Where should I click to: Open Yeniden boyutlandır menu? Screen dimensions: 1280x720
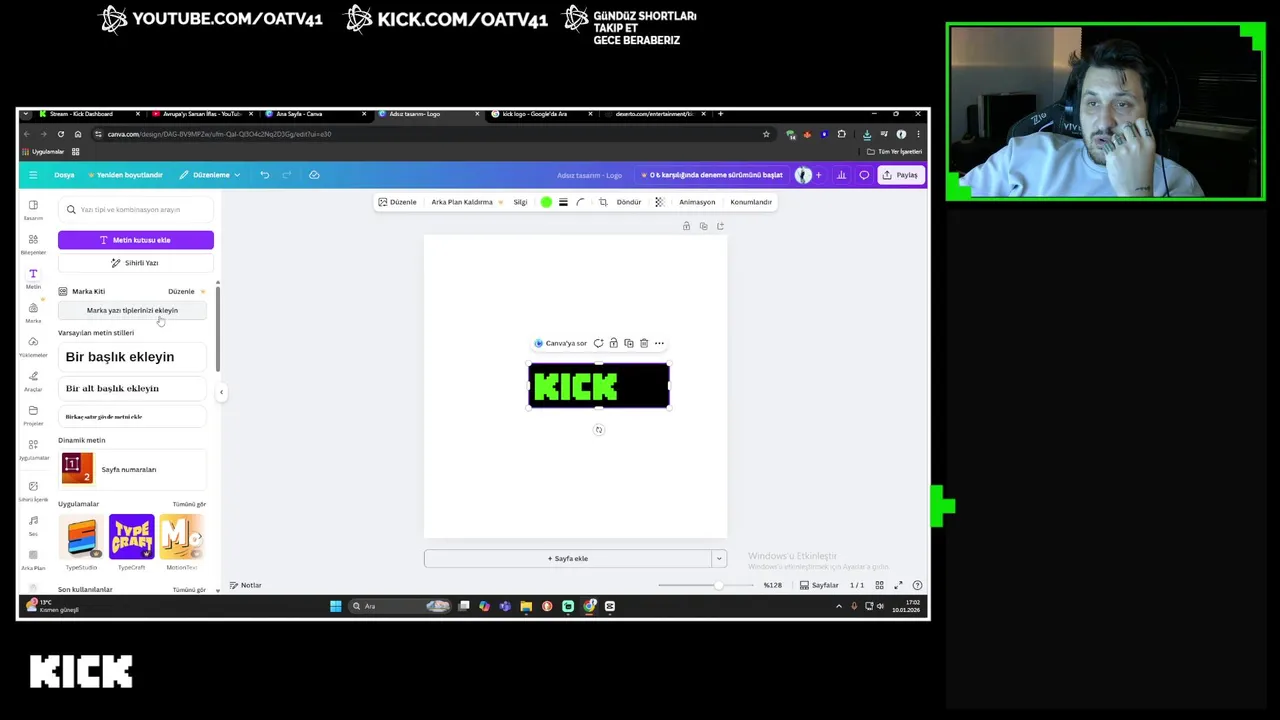(125, 175)
